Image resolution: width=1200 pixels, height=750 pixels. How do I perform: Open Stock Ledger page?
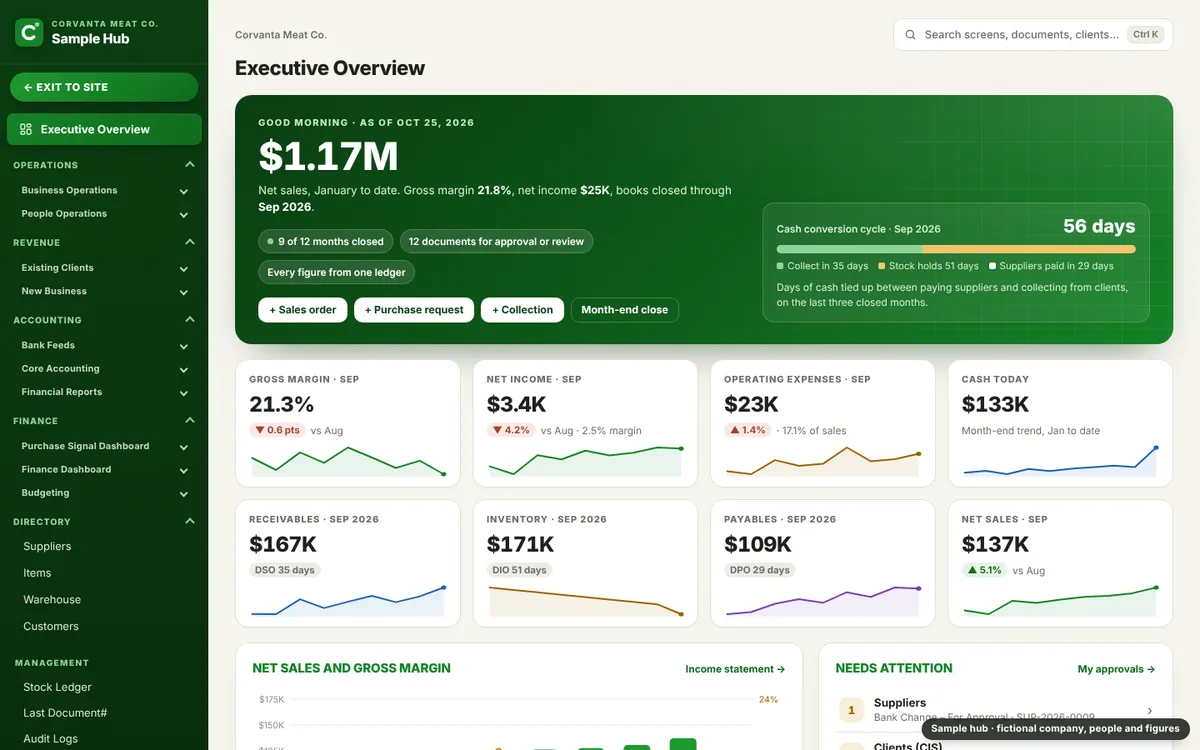pos(57,687)
